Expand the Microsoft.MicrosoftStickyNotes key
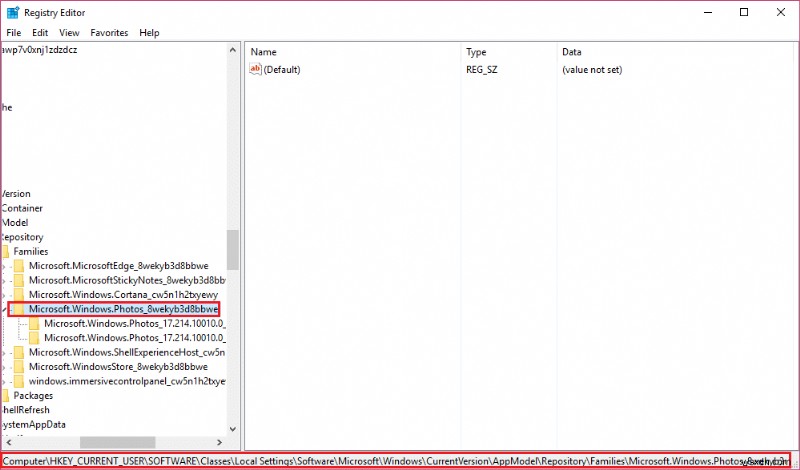Image resolution: width=800 pixels, height=470 pixels. (x=4, y=280)
